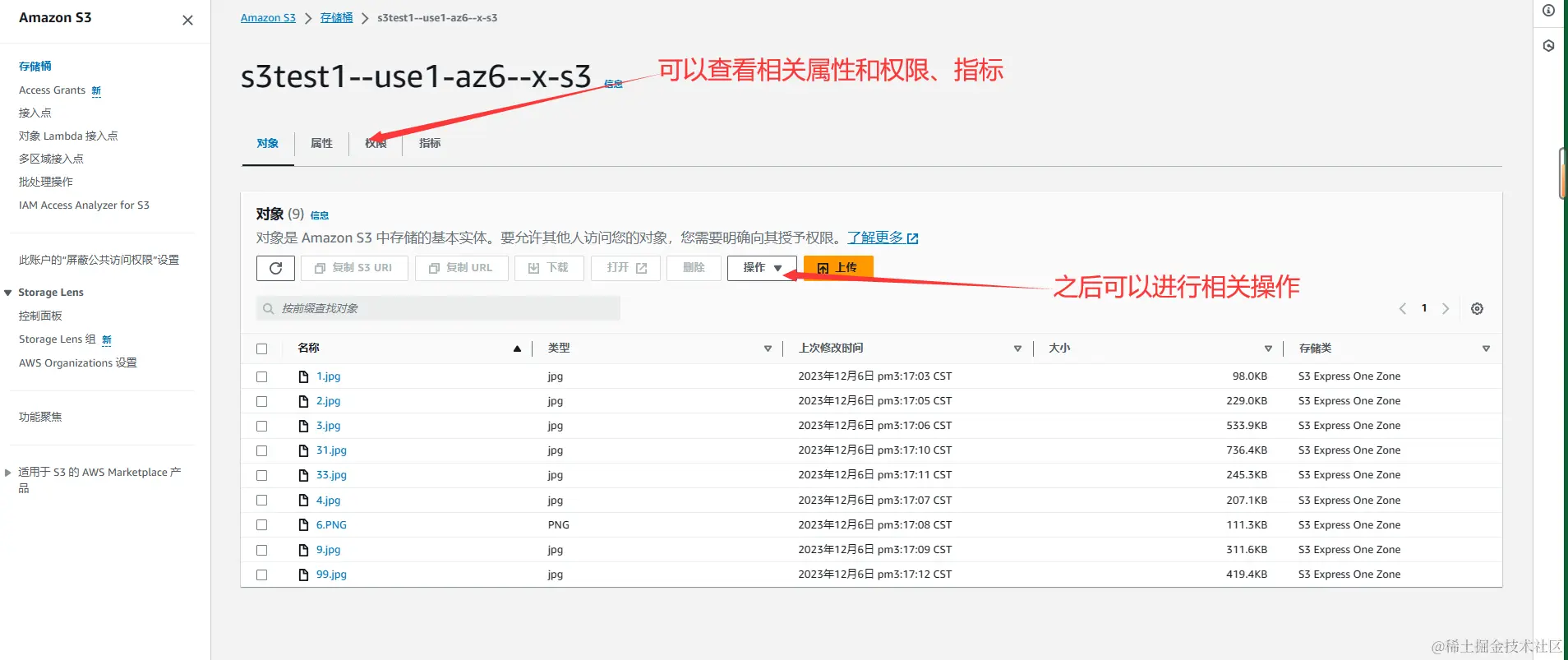Open the 33.jpg object link
Viewport: 1568px width, 660px height.
coord(331,475)
